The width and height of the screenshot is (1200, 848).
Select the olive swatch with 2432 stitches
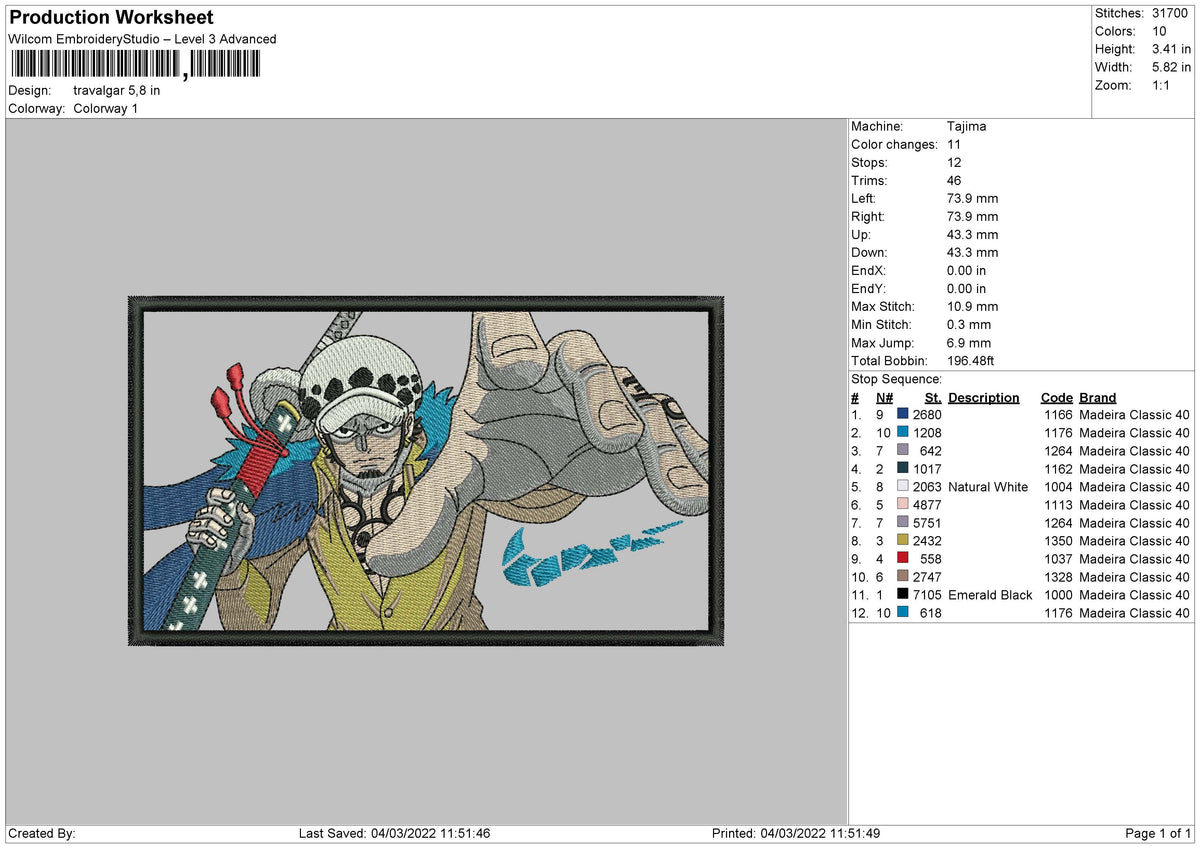click(x=903, y=541)
